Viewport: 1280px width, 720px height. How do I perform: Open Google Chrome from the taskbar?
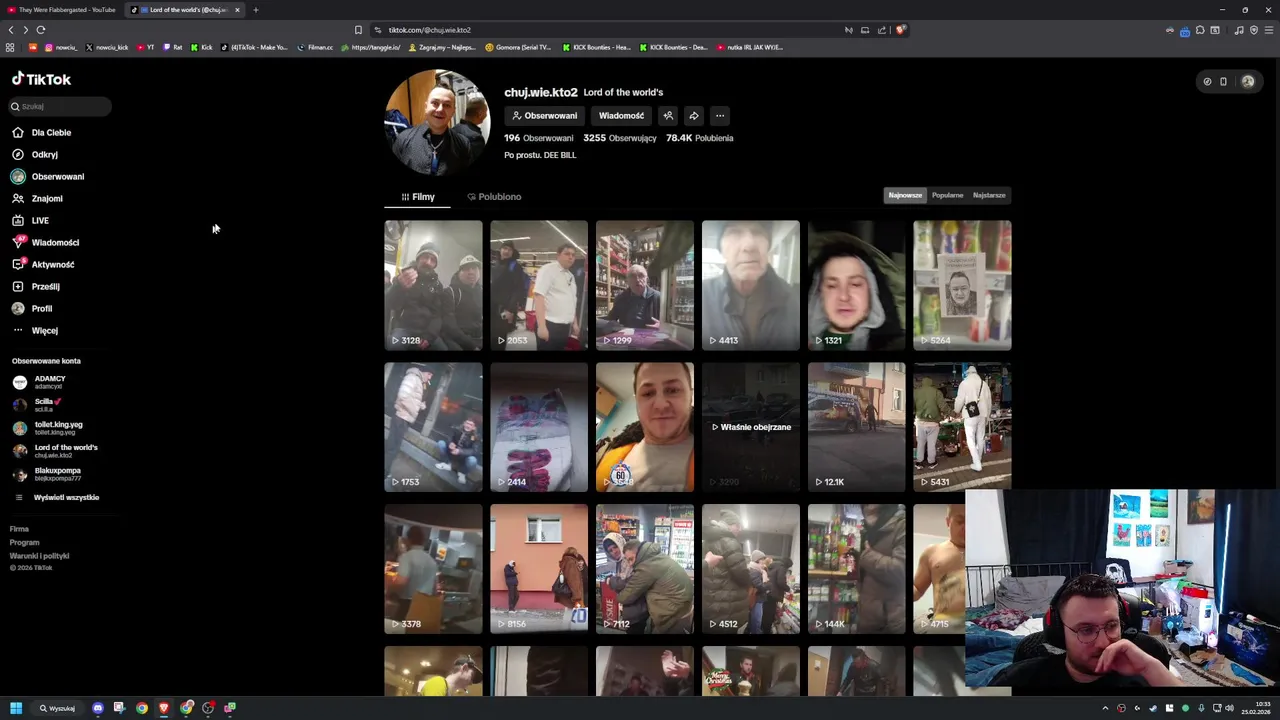pyautogui.click(x=142, y=708)
